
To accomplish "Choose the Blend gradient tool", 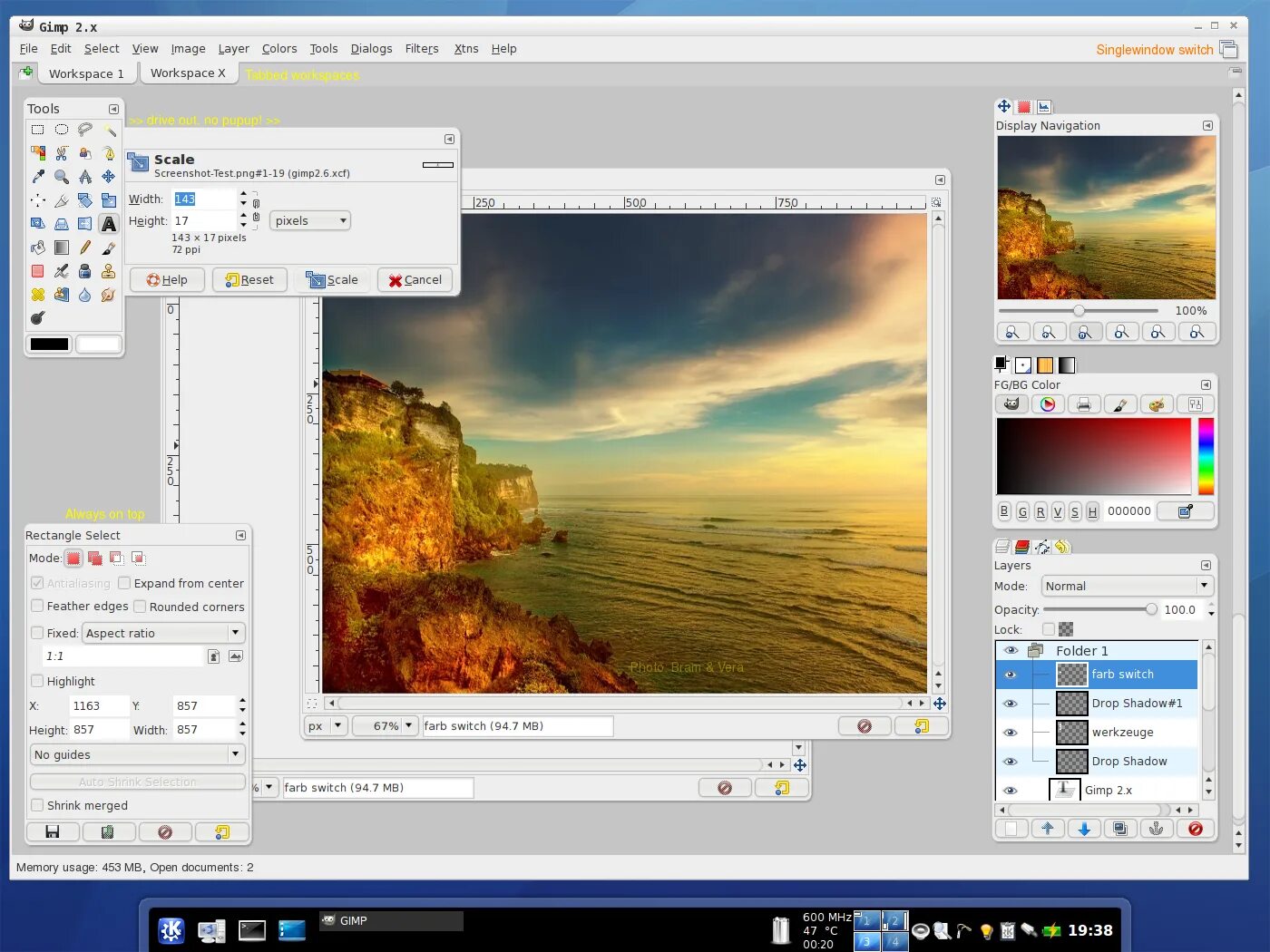I will [62, 248].
